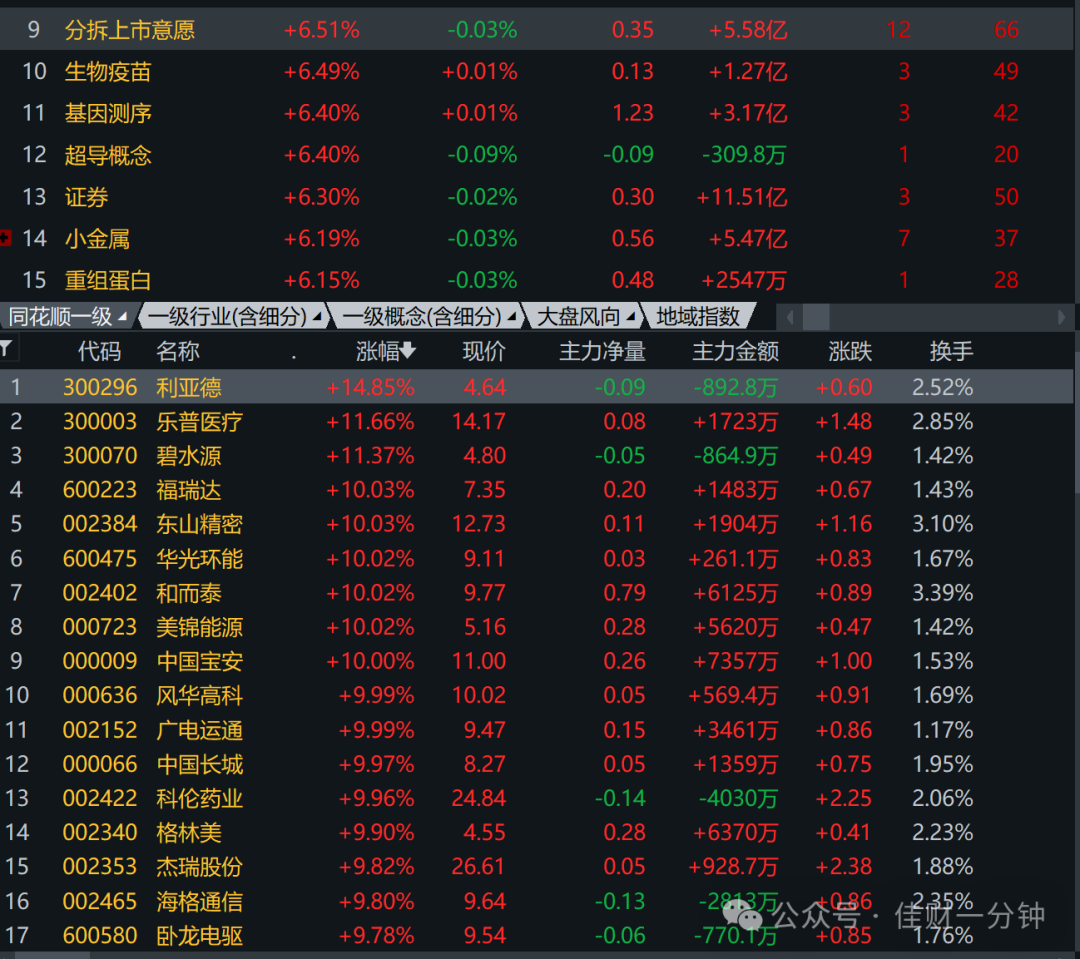
Task: Click the 现价 column header
Action: point(484,351)
